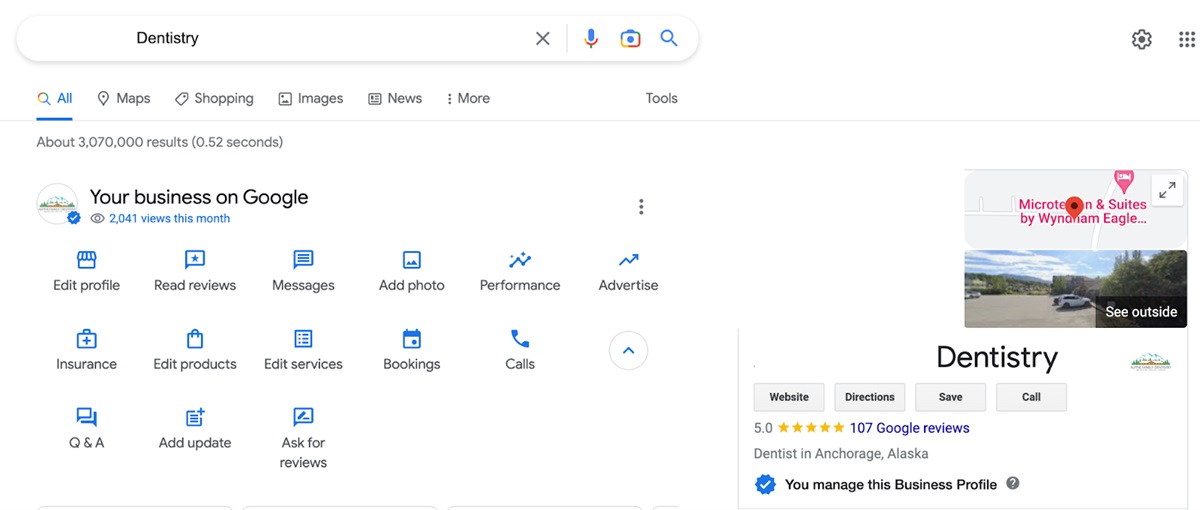This screenshot has height=510, width=1200.
Task: Click the Add photo icon
Action: (x=412, y=260)
